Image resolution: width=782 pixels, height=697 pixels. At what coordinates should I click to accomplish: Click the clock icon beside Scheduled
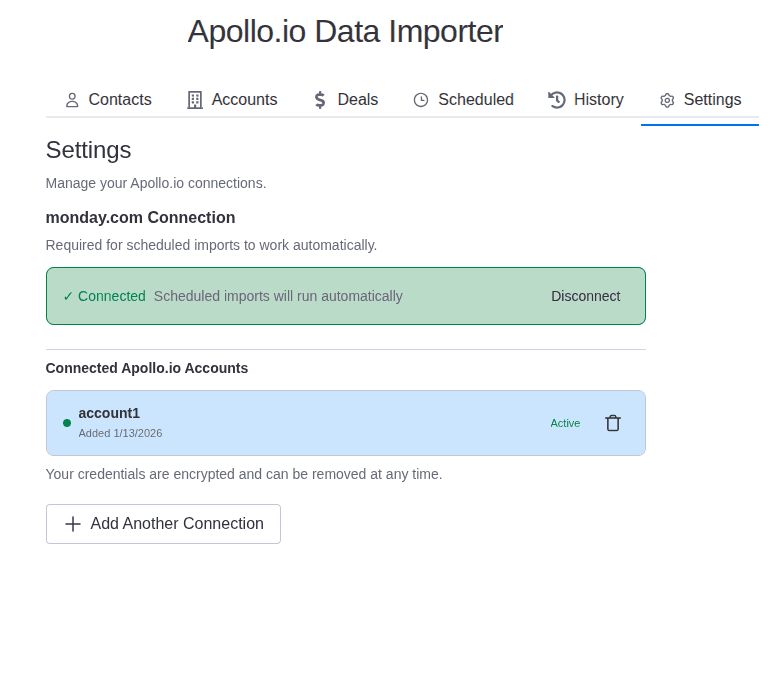tap(421, 100)
